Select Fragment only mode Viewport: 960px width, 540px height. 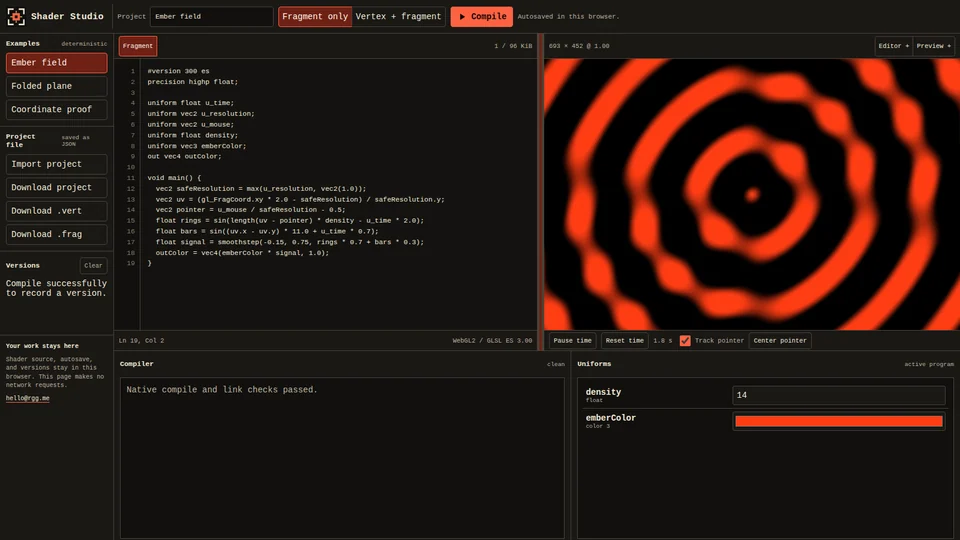pyautogui.click(x=315, y=17)
